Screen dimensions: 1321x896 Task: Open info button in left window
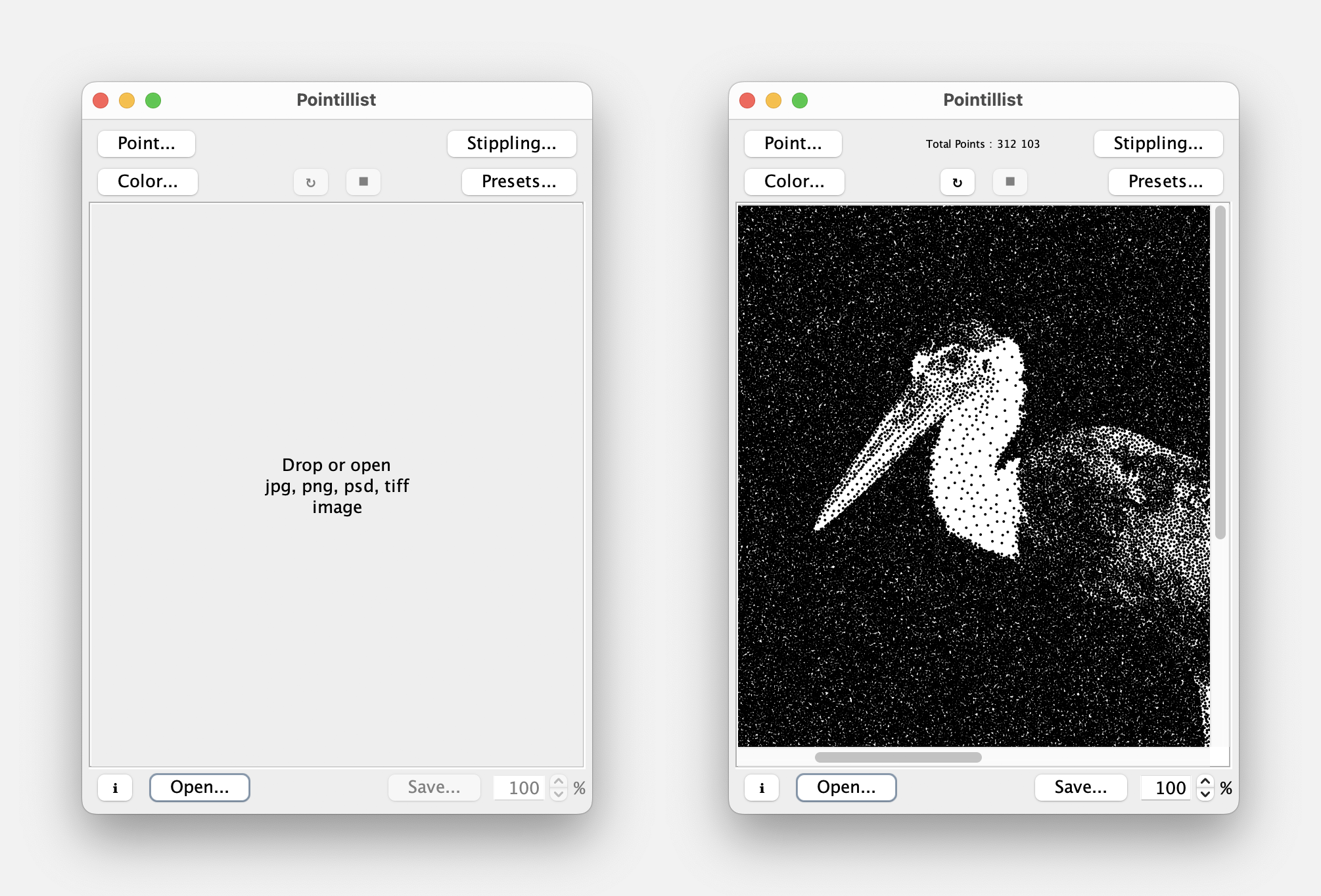[x=115, y=788]
